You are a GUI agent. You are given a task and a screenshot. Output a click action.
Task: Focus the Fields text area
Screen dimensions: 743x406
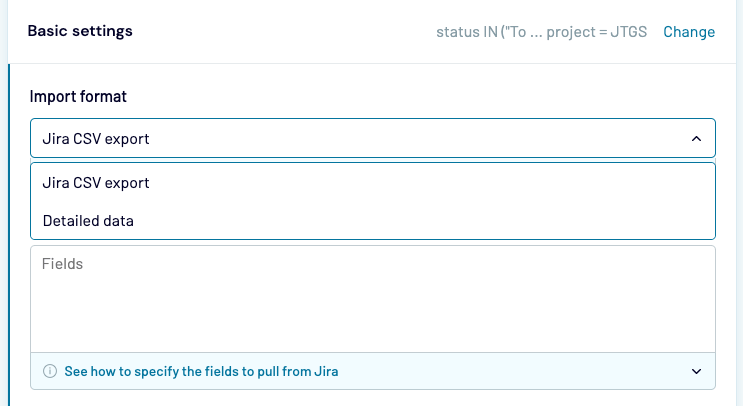point(372,300)
